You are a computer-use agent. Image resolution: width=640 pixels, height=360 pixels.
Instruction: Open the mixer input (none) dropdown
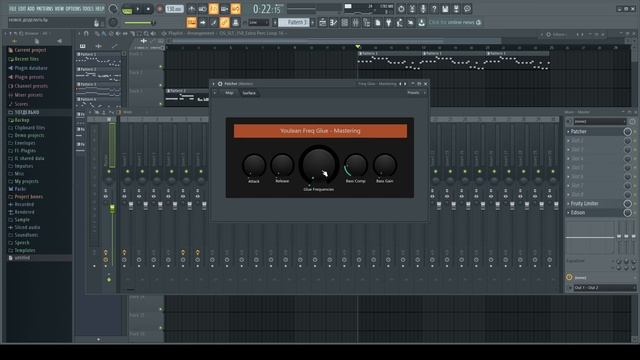[599, 122]
